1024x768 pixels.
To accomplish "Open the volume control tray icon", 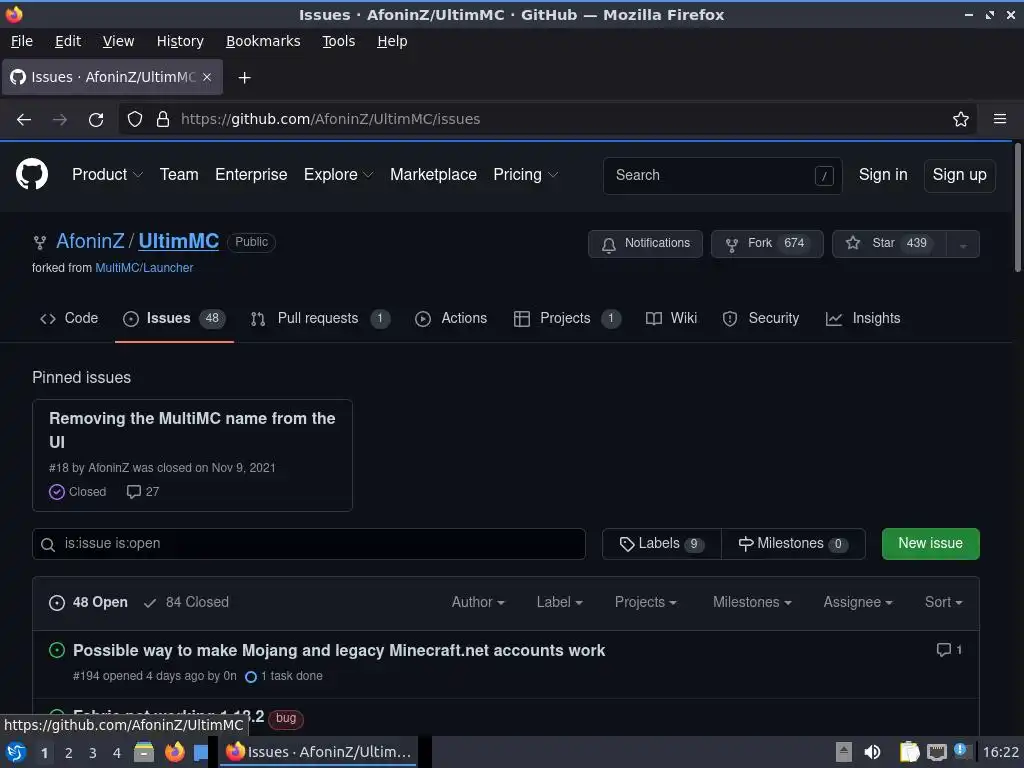I will click(872, 752).
